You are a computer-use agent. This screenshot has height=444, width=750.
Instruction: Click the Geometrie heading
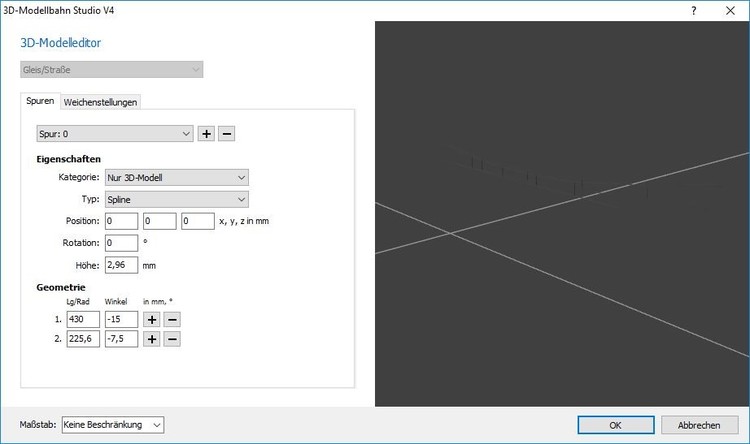pos(61,288)
